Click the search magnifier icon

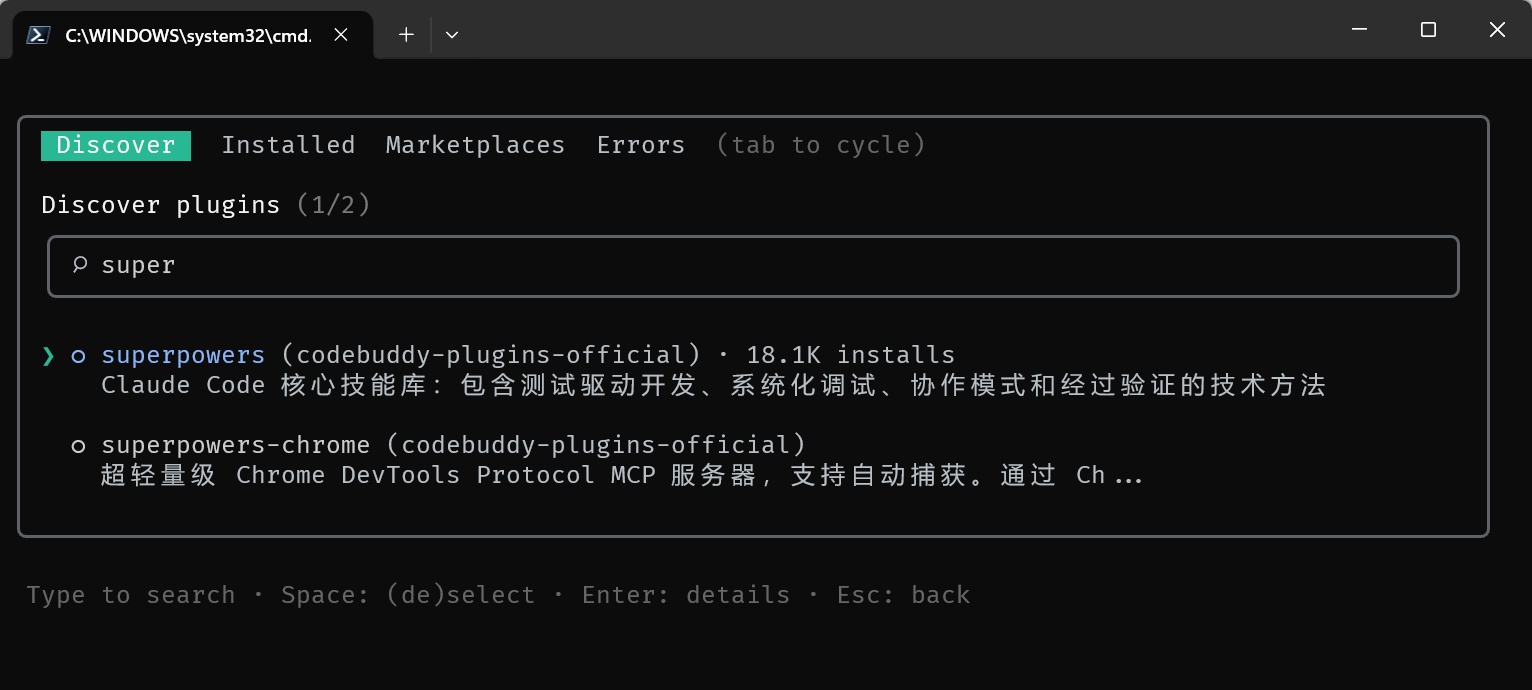[x=80, y=265]
